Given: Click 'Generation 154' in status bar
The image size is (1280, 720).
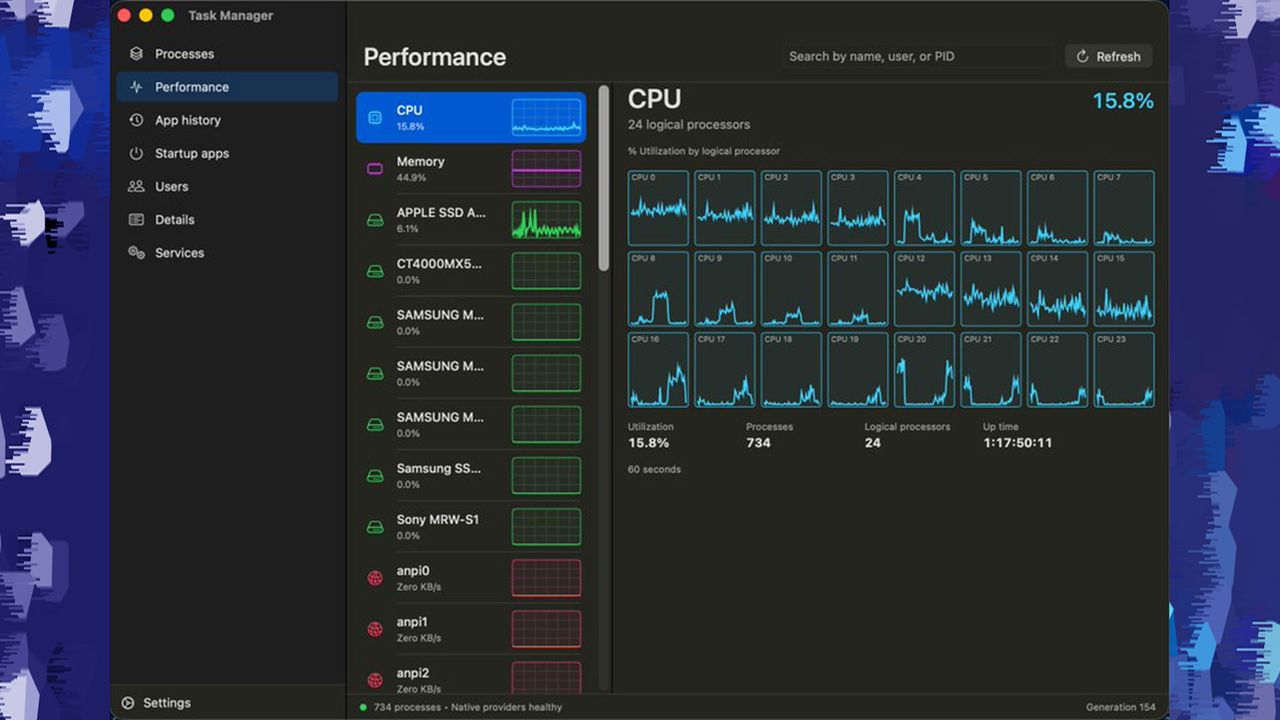Looking at the screenshot, I should click(x=1120, y=707).
